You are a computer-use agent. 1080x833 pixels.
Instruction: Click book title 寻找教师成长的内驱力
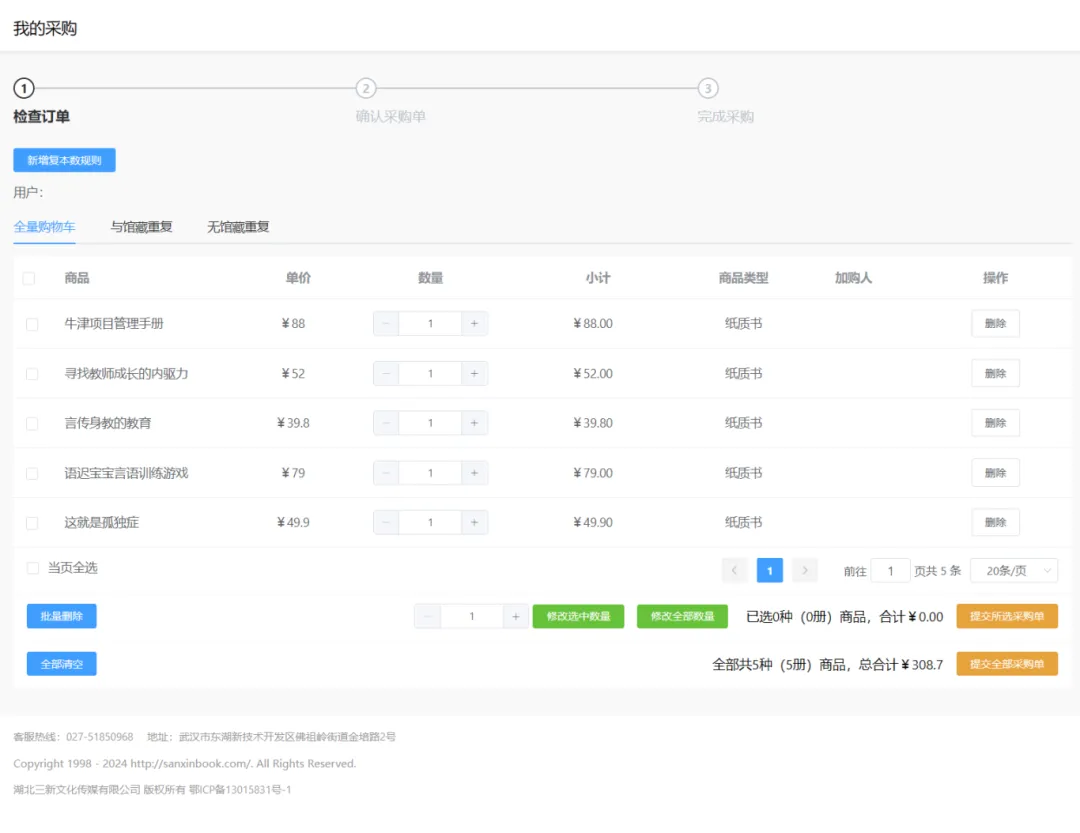pyautogui.click(x=126, y=373)
